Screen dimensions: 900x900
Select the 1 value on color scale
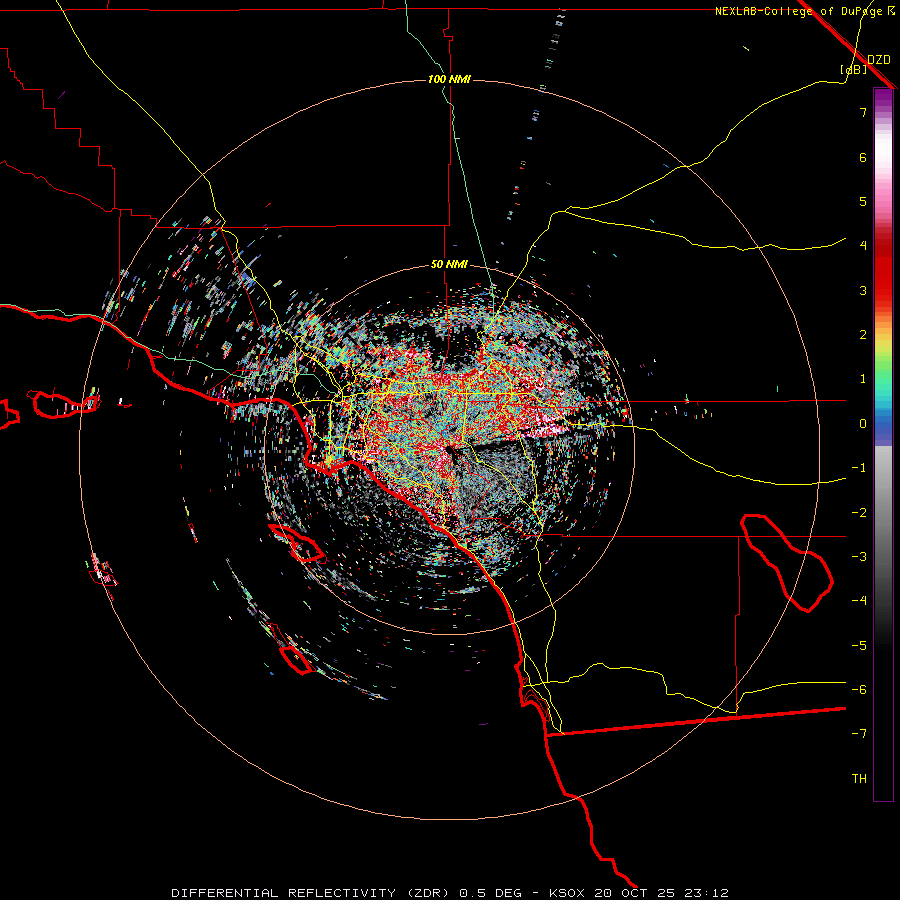tap(863, 379)
